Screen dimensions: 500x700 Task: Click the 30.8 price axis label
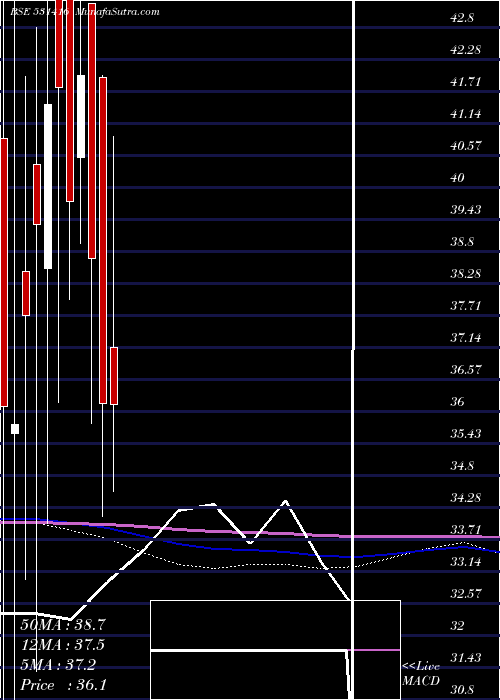click(462, 689)
